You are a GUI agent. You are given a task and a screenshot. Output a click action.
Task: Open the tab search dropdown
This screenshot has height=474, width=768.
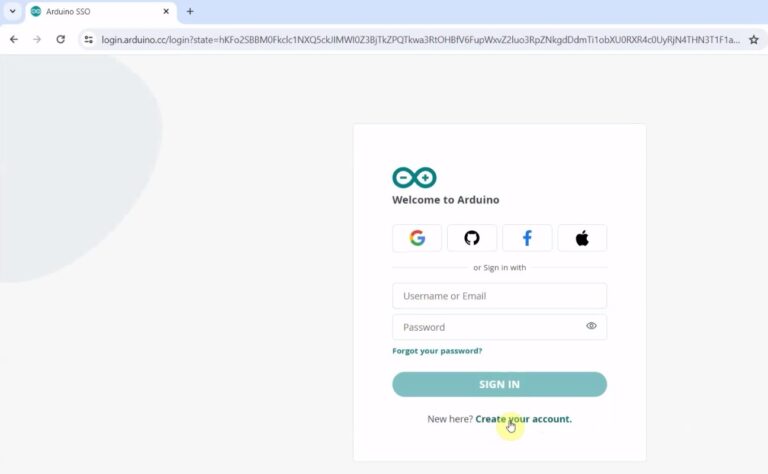click(x=11, y=12)
